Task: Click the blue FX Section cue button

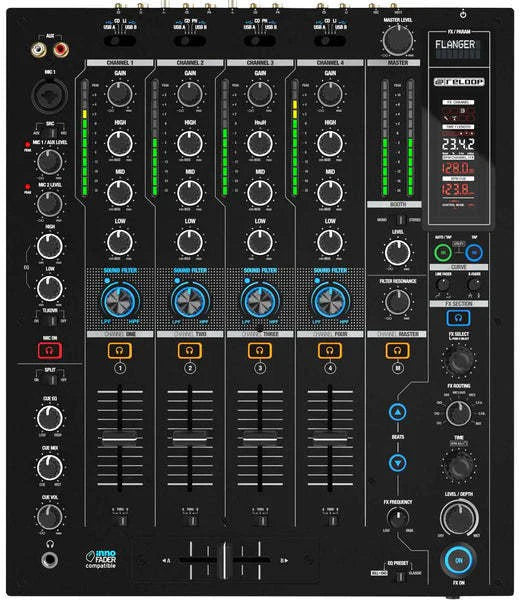Action: [458, 318]
